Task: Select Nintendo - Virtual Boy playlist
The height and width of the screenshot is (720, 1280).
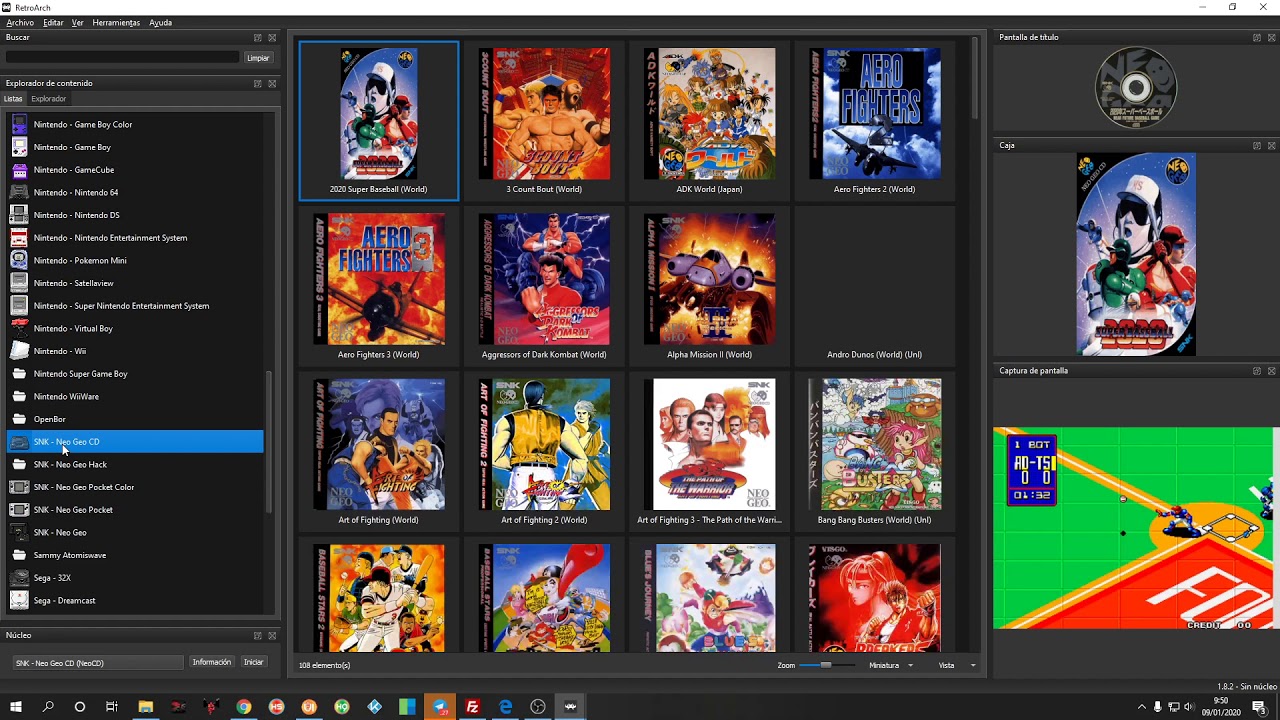Action: pyautogui.click(x=135, y=328)
